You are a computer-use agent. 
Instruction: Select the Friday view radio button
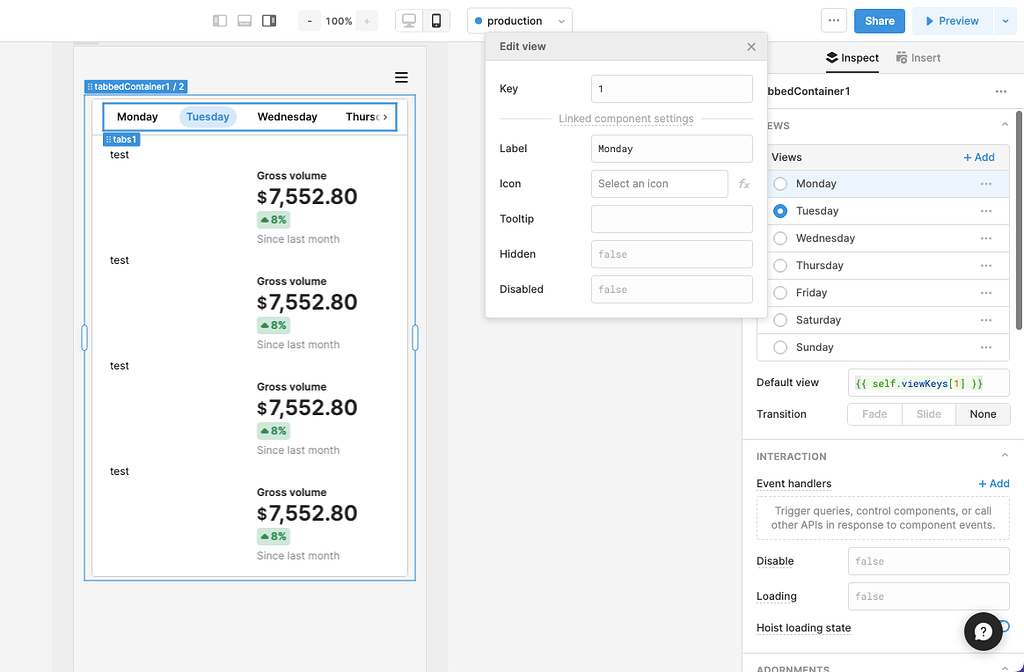click(780, 293)
